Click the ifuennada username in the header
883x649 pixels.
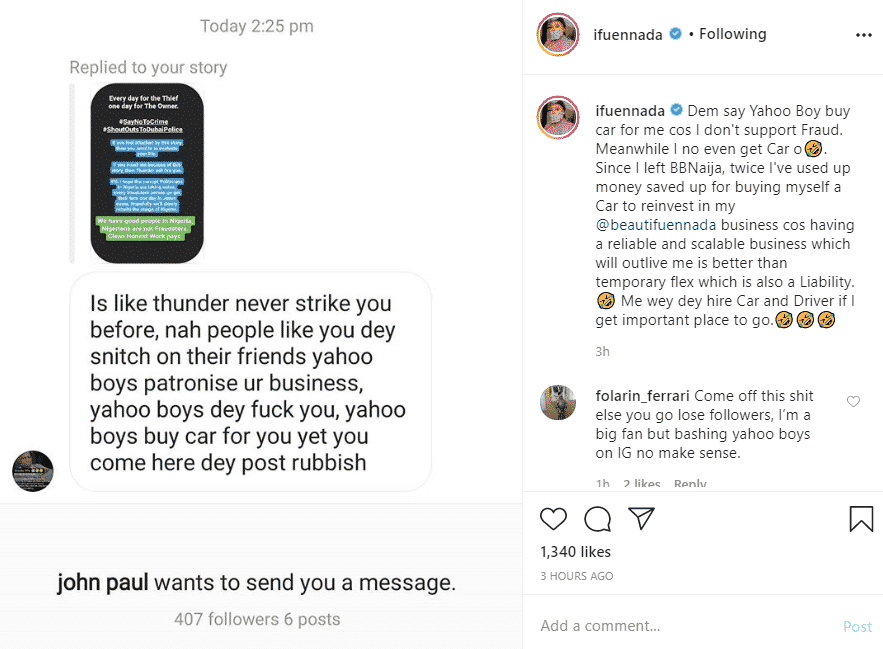[628, 34]
